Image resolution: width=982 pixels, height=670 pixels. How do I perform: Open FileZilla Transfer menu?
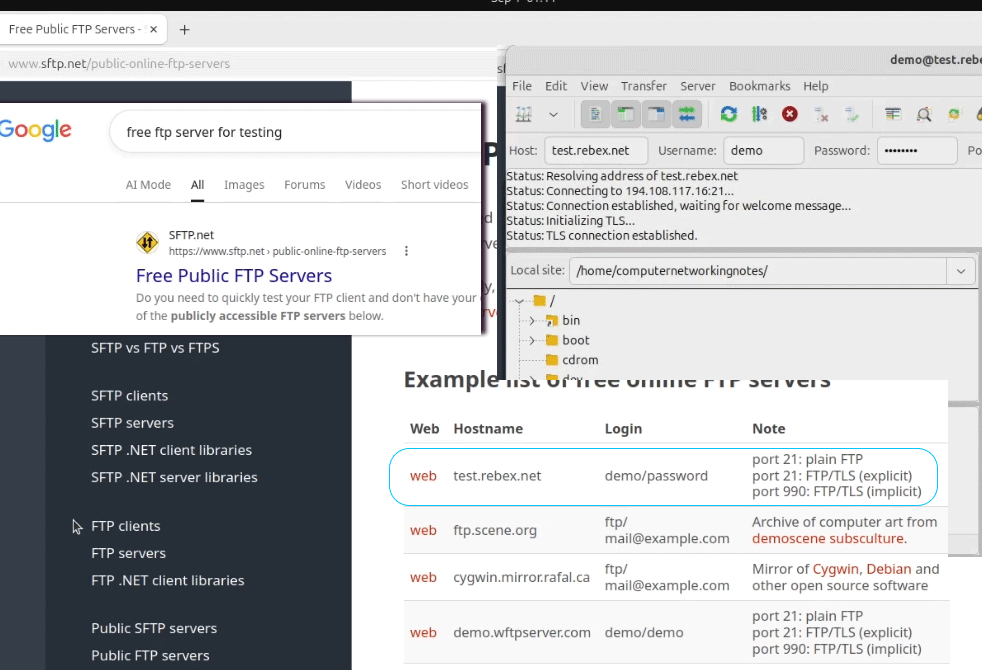(643, 86)
